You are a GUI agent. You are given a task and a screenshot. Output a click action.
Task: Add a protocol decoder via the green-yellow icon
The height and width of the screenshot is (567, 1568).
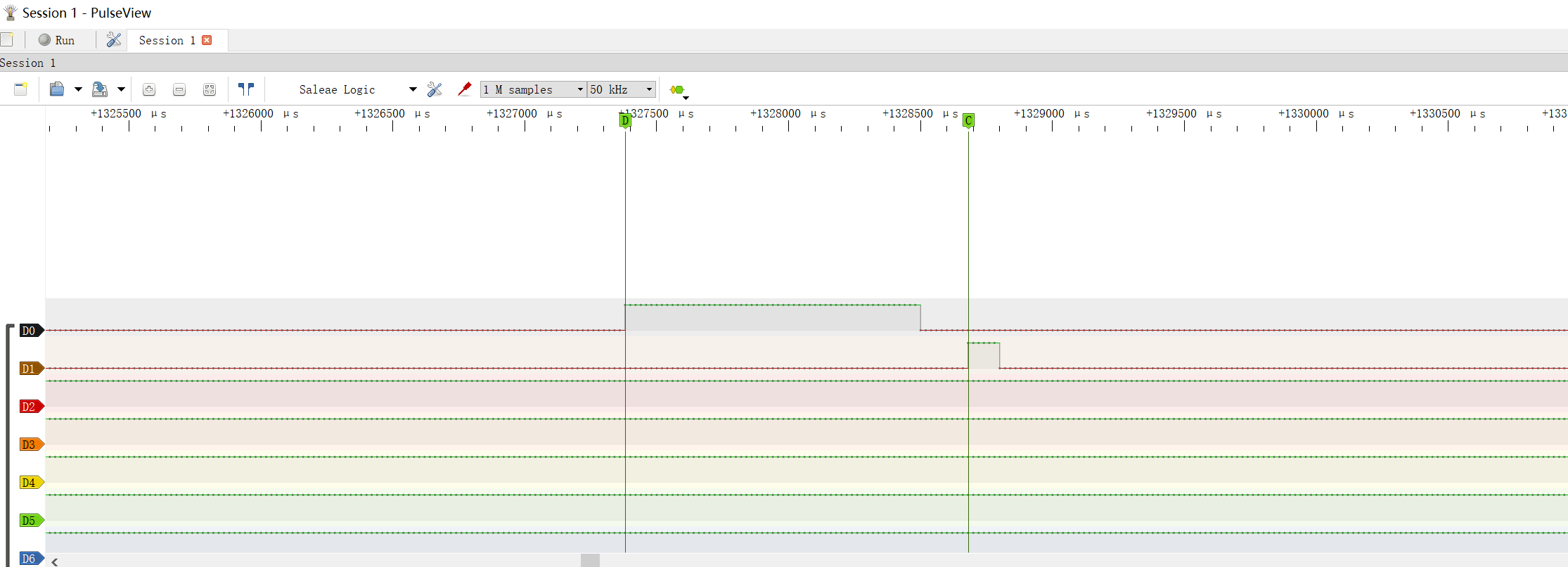click(678, 90)
